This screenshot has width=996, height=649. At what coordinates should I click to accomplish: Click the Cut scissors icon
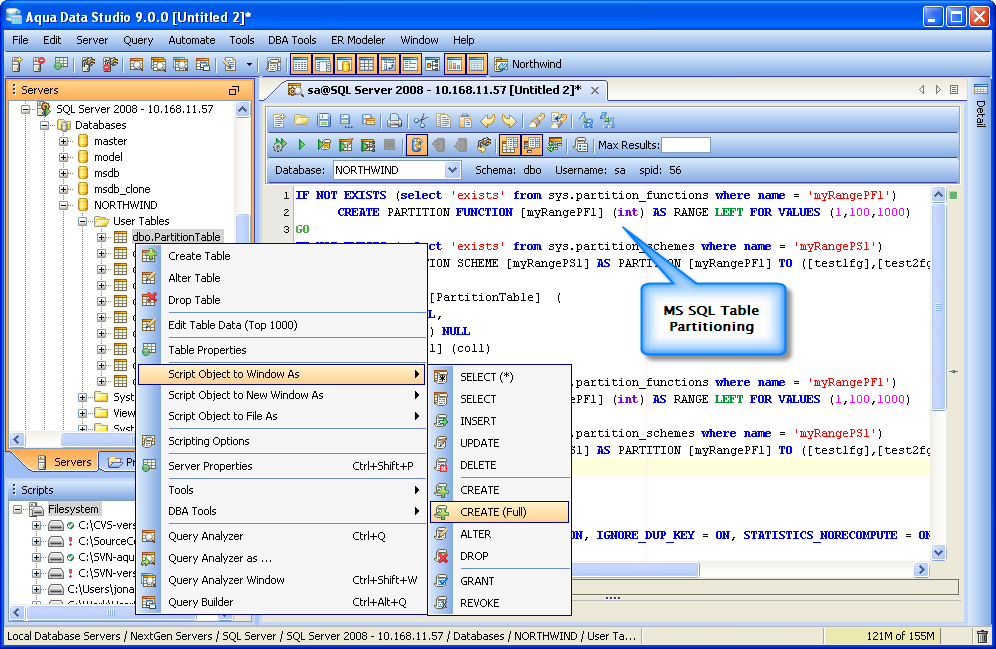420,120
